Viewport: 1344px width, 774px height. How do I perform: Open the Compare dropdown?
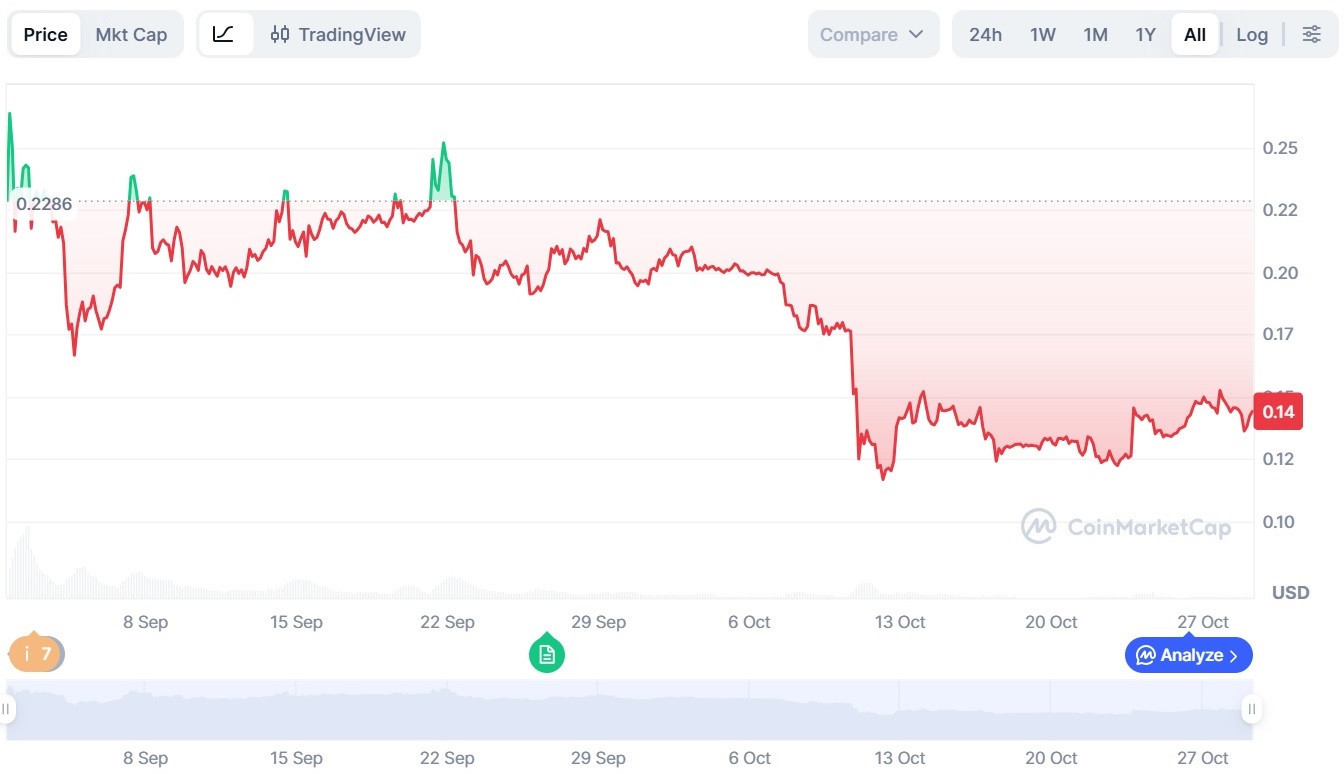tap(873, 35)
